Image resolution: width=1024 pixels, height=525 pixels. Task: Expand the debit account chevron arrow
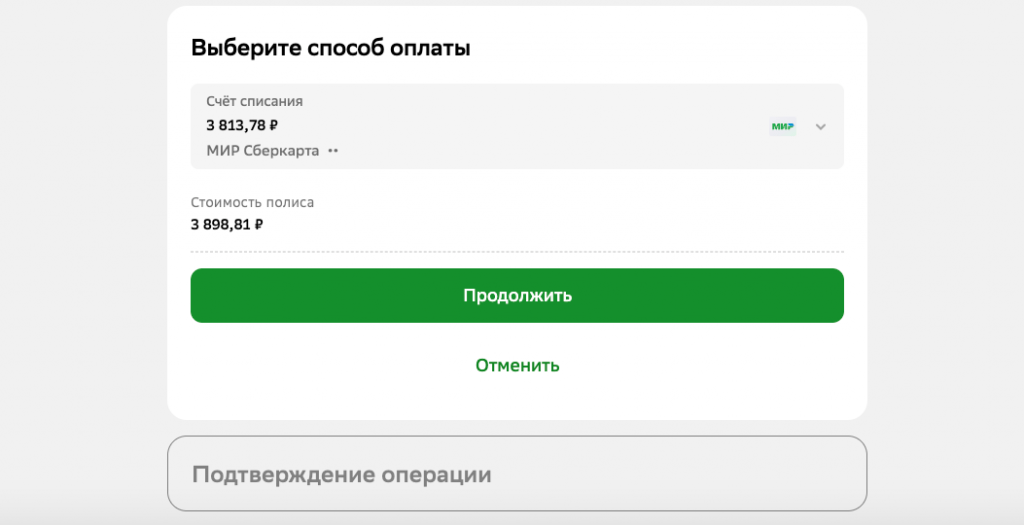tap(821, 126)
